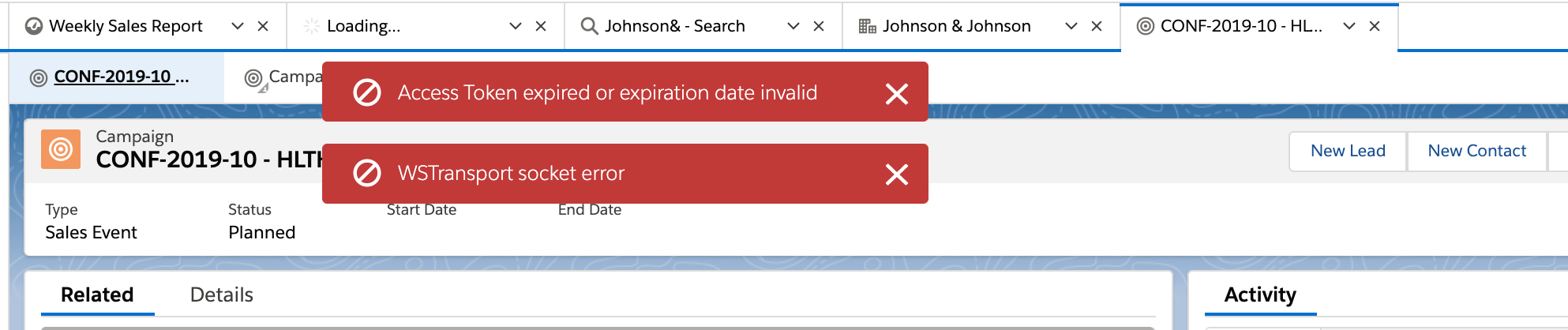Screen dimensions: 1568x330
Task: Switch to the Details tab
Action: [222, 295]
